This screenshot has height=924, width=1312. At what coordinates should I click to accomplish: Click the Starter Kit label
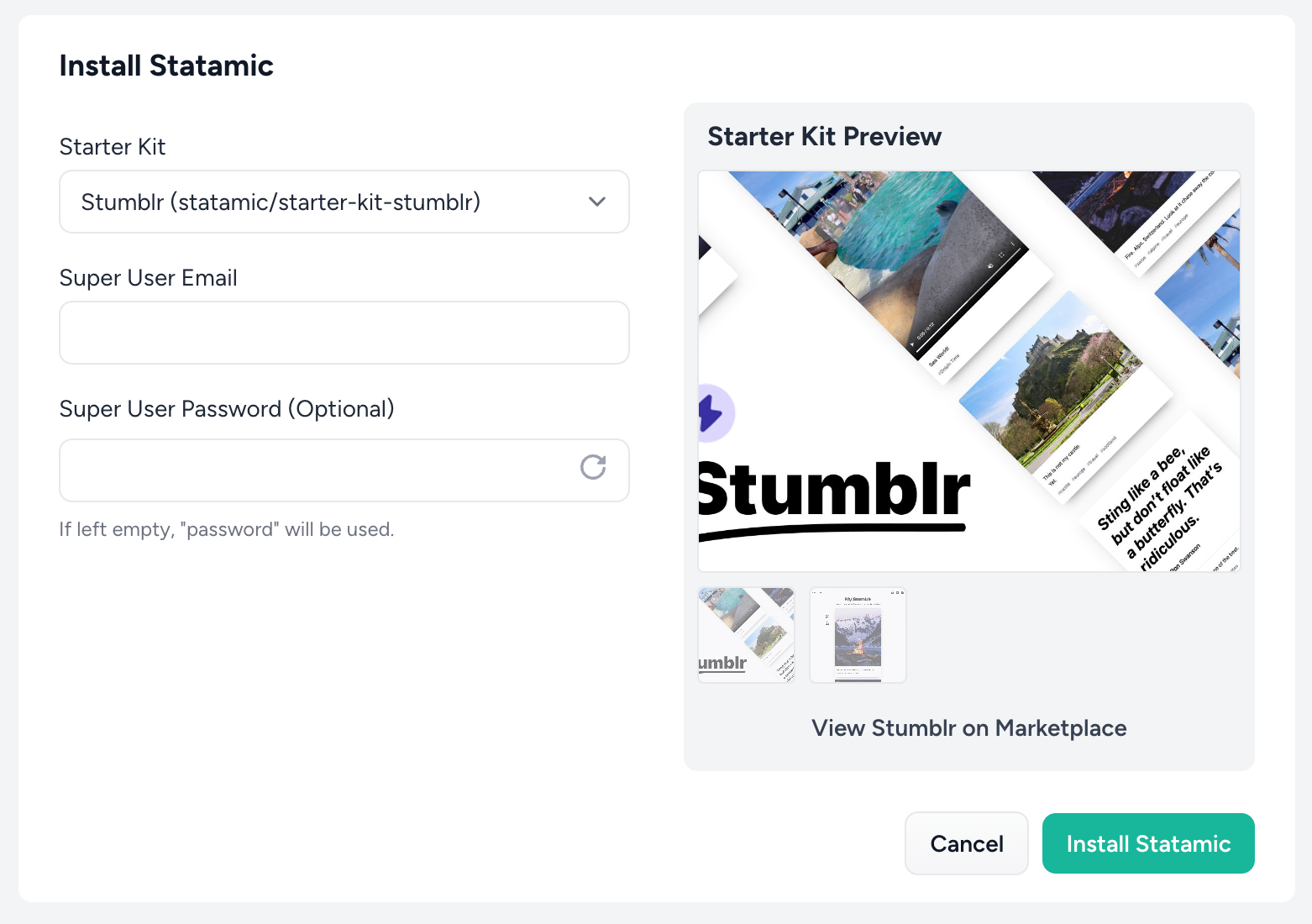[x=113, y=147]
